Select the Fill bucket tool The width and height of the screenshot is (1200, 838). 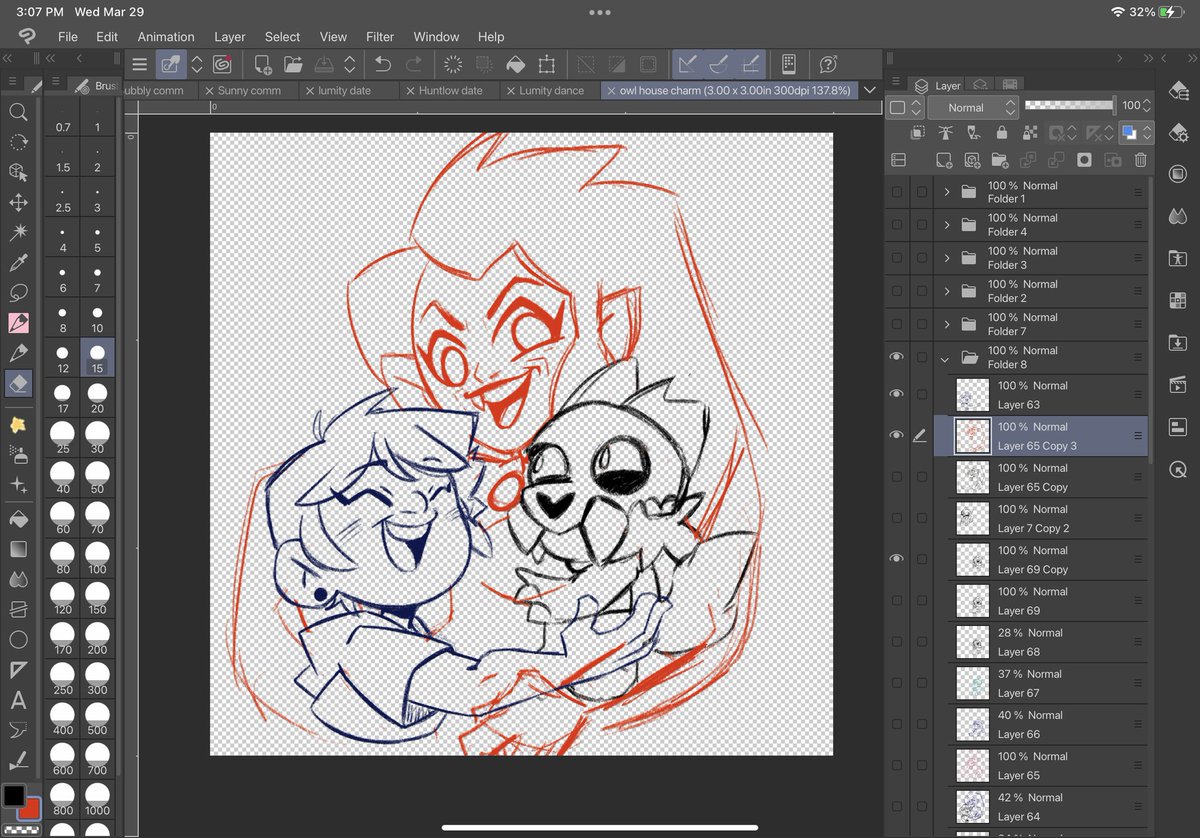[x=18, y=519]
